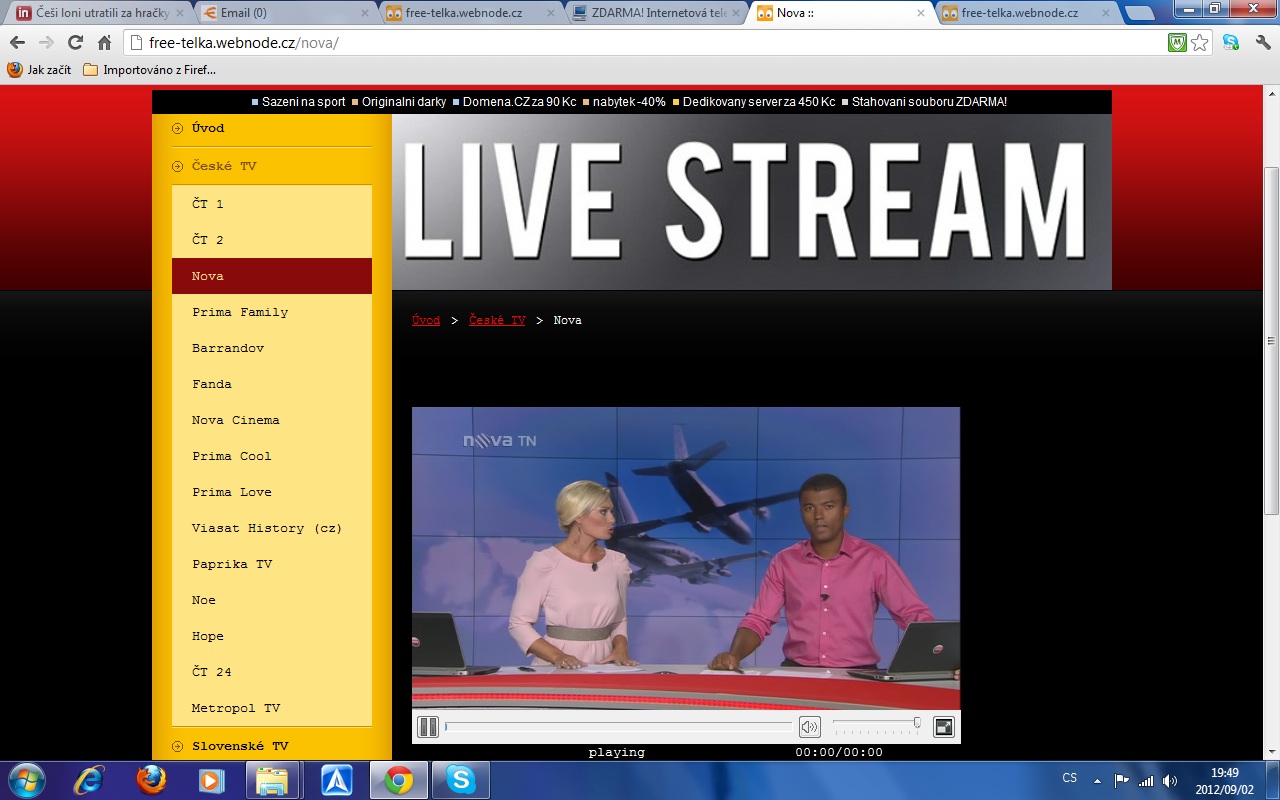
Task: Bookmark this page with the star icon
Action: 1200,42
